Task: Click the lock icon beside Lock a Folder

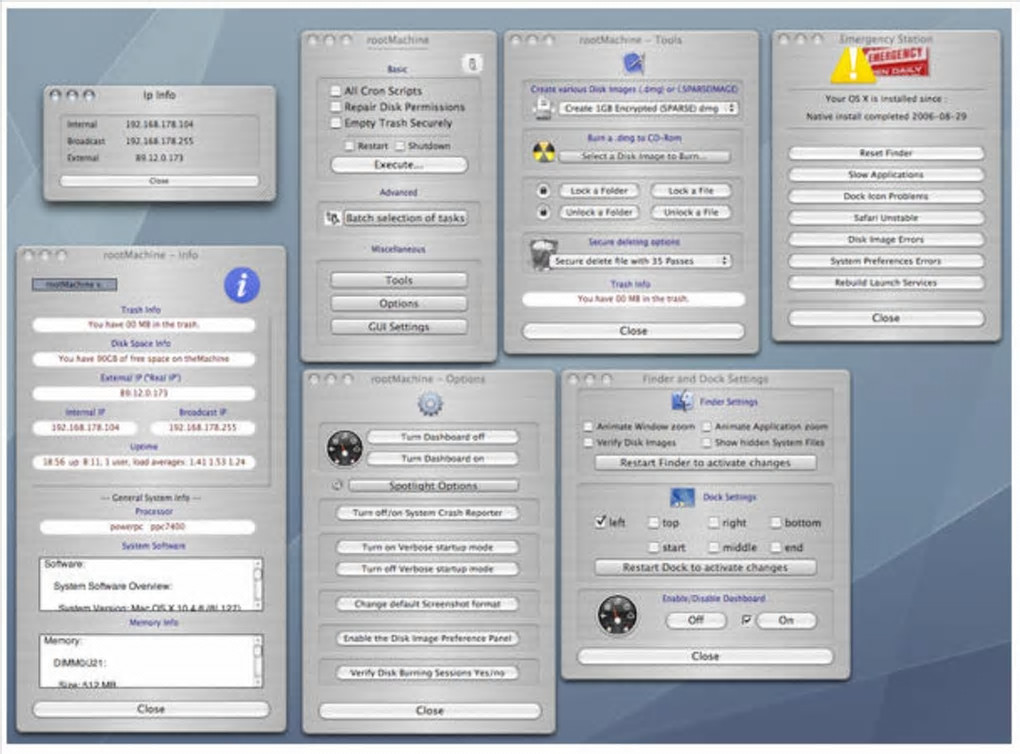Action: (x=543, y=191)
